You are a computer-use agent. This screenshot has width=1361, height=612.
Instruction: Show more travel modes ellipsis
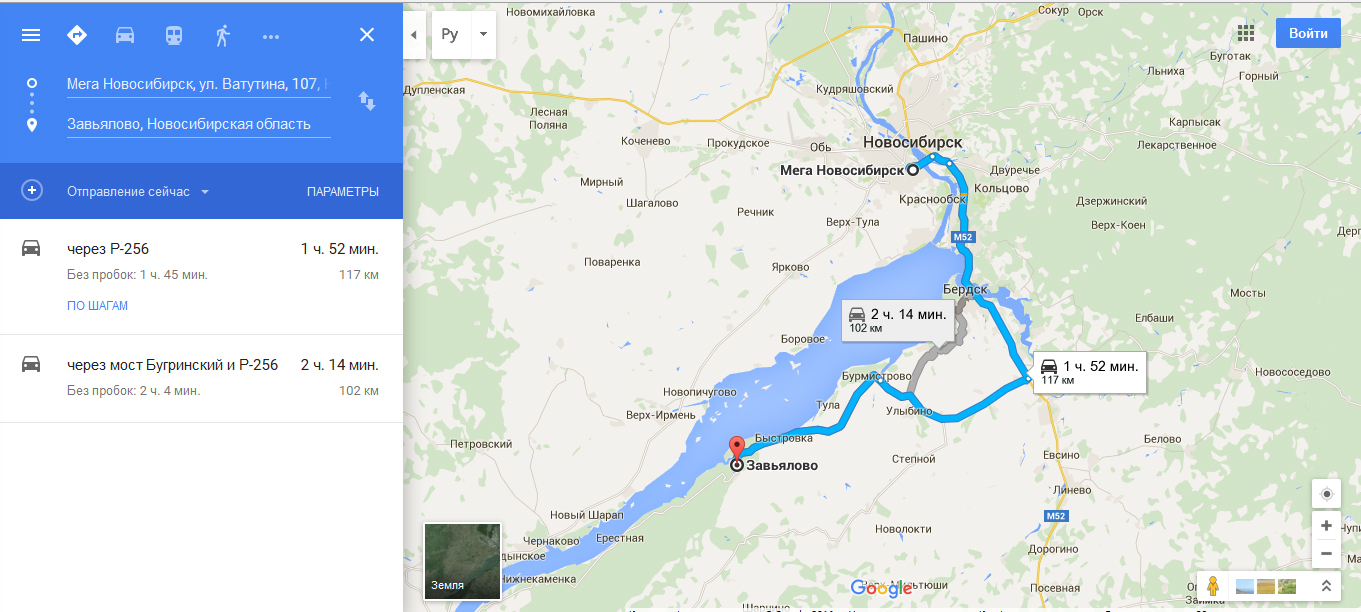271,36
